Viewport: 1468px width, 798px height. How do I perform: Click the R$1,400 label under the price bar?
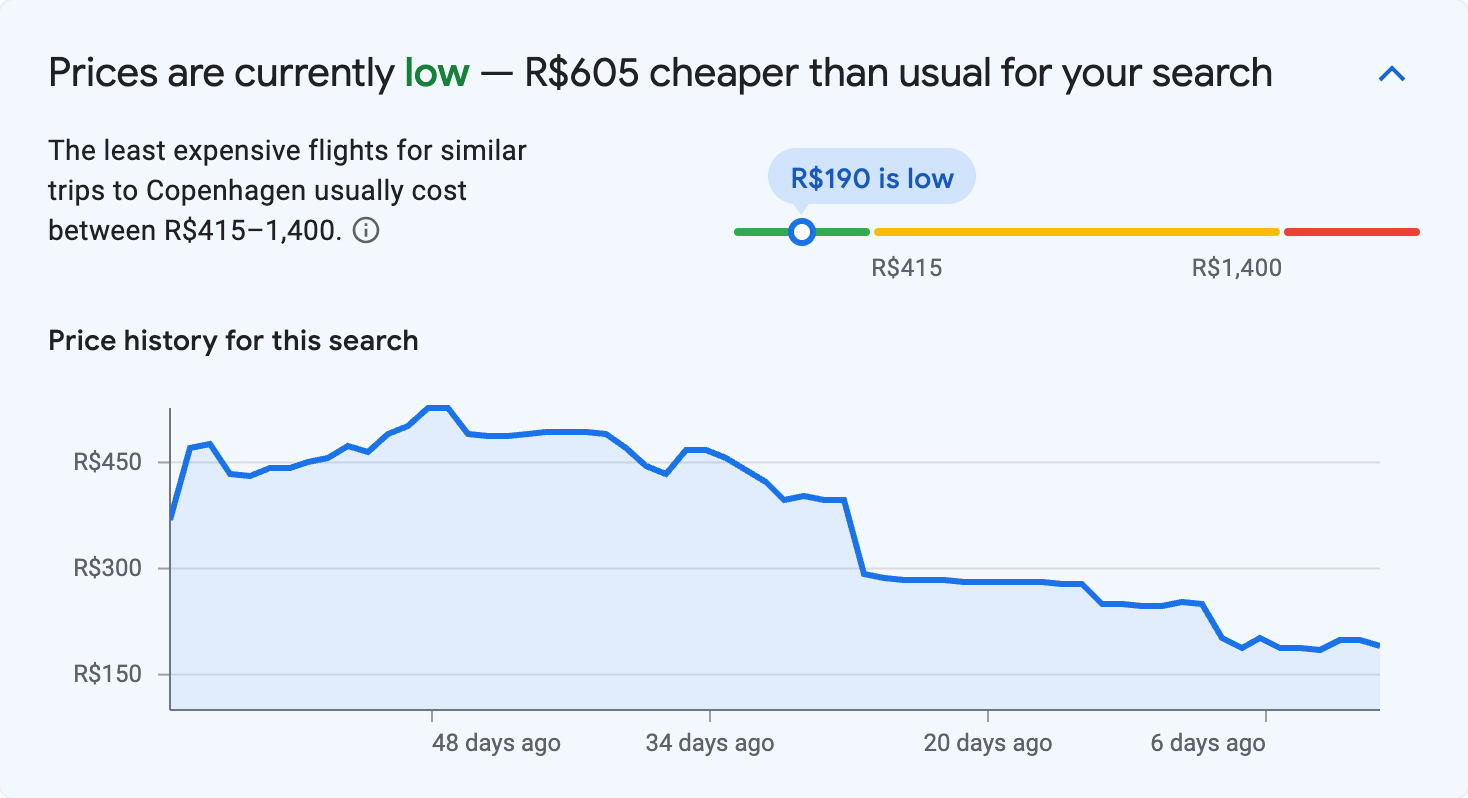[1238, 267]
